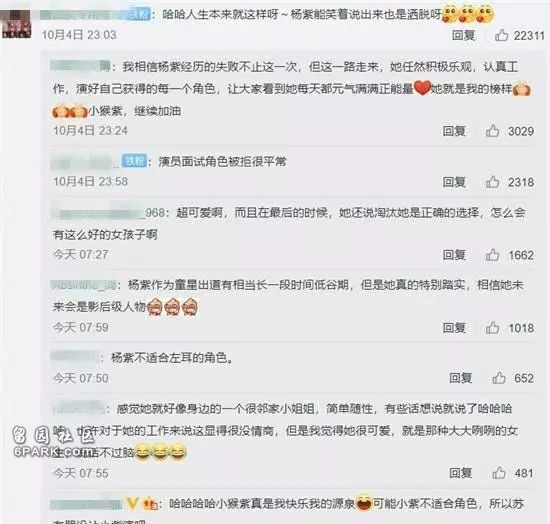Like the top comment with 22311 likes
The height and width of the screenshot is (524, 550).
[501, 35]
